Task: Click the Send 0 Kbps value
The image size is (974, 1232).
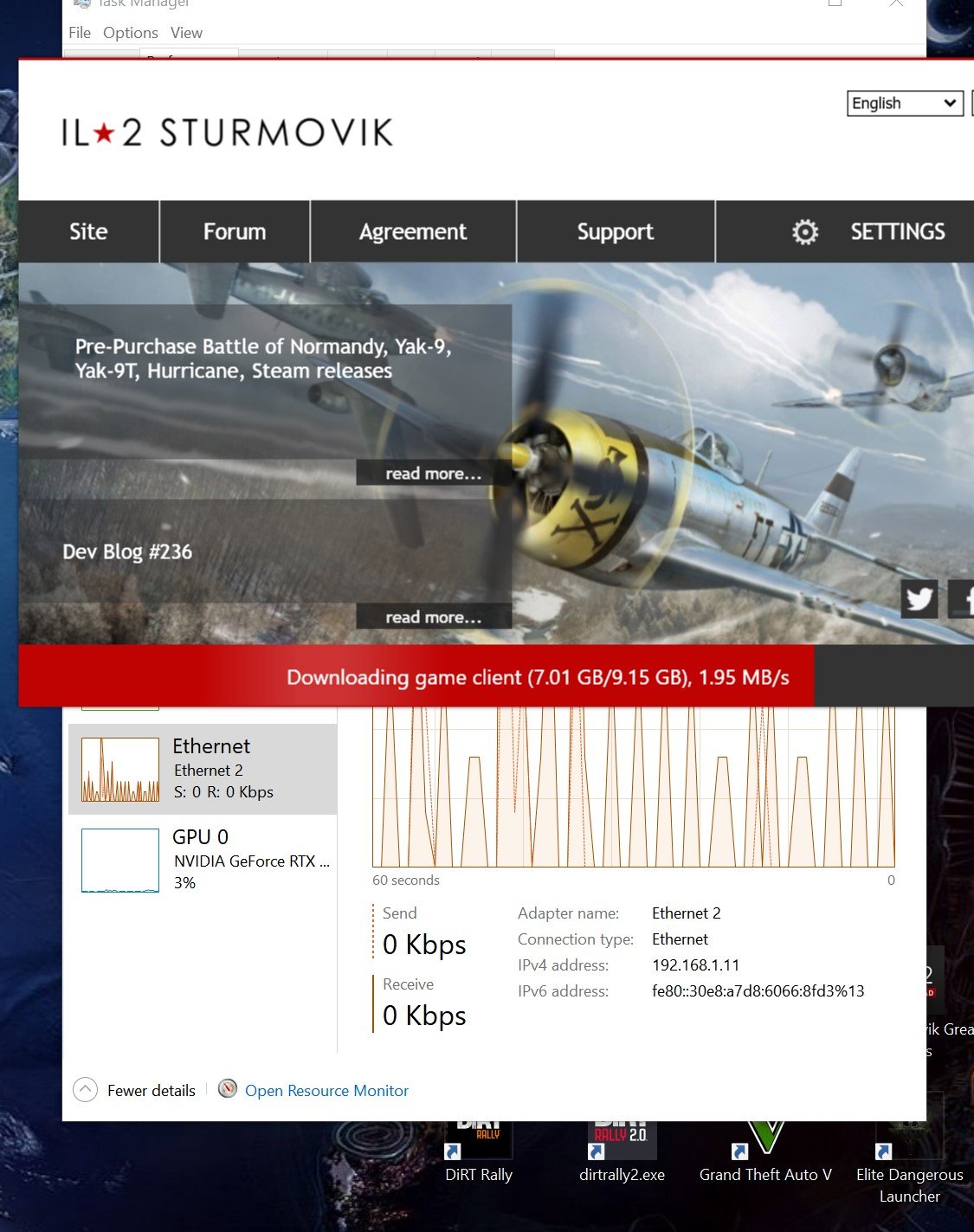Action: [x=424, y=945]
